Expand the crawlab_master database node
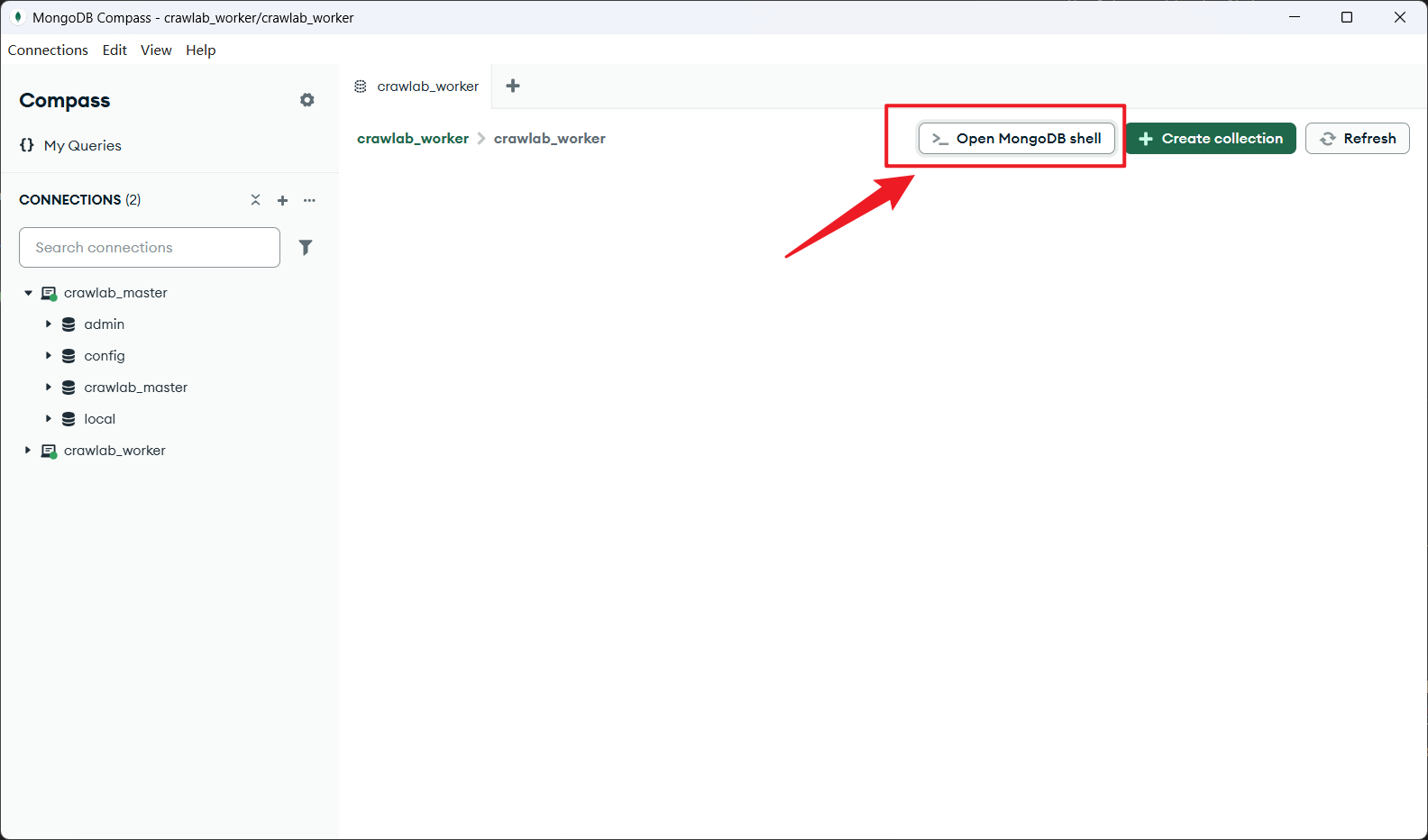Screen dimensions: 1428x840 [48, 388]
